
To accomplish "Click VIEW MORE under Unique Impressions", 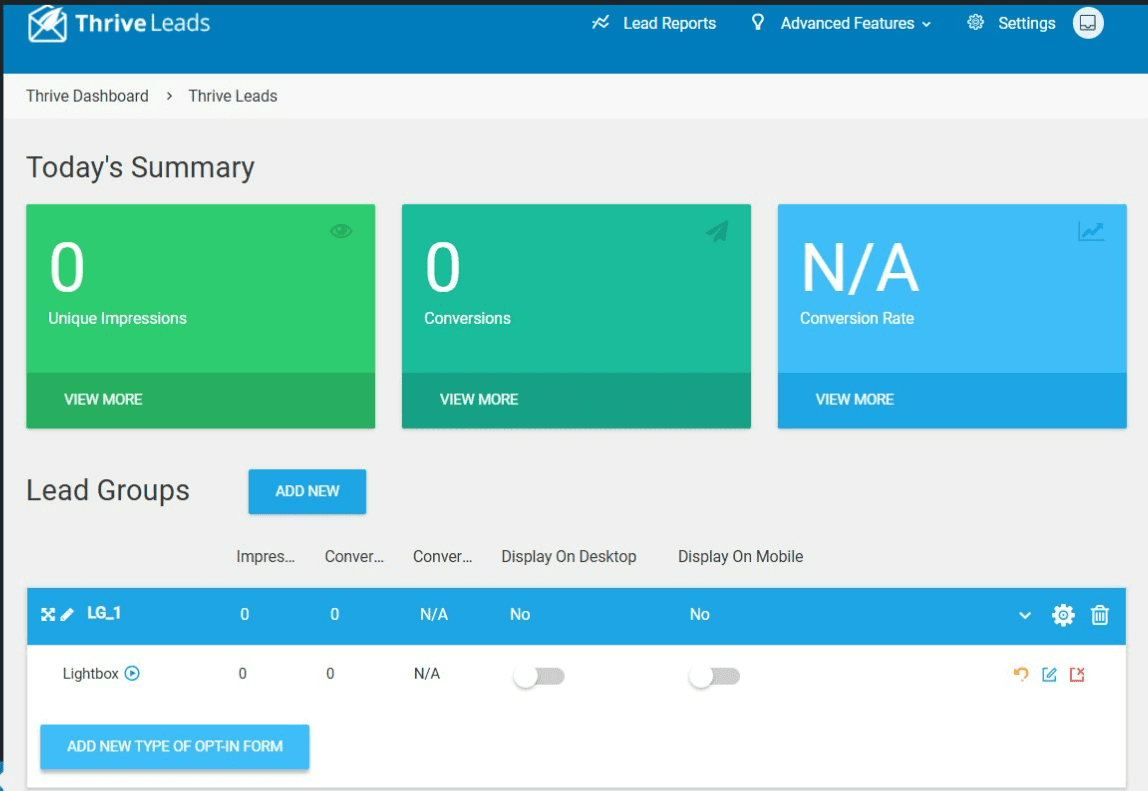I will 103,399.
